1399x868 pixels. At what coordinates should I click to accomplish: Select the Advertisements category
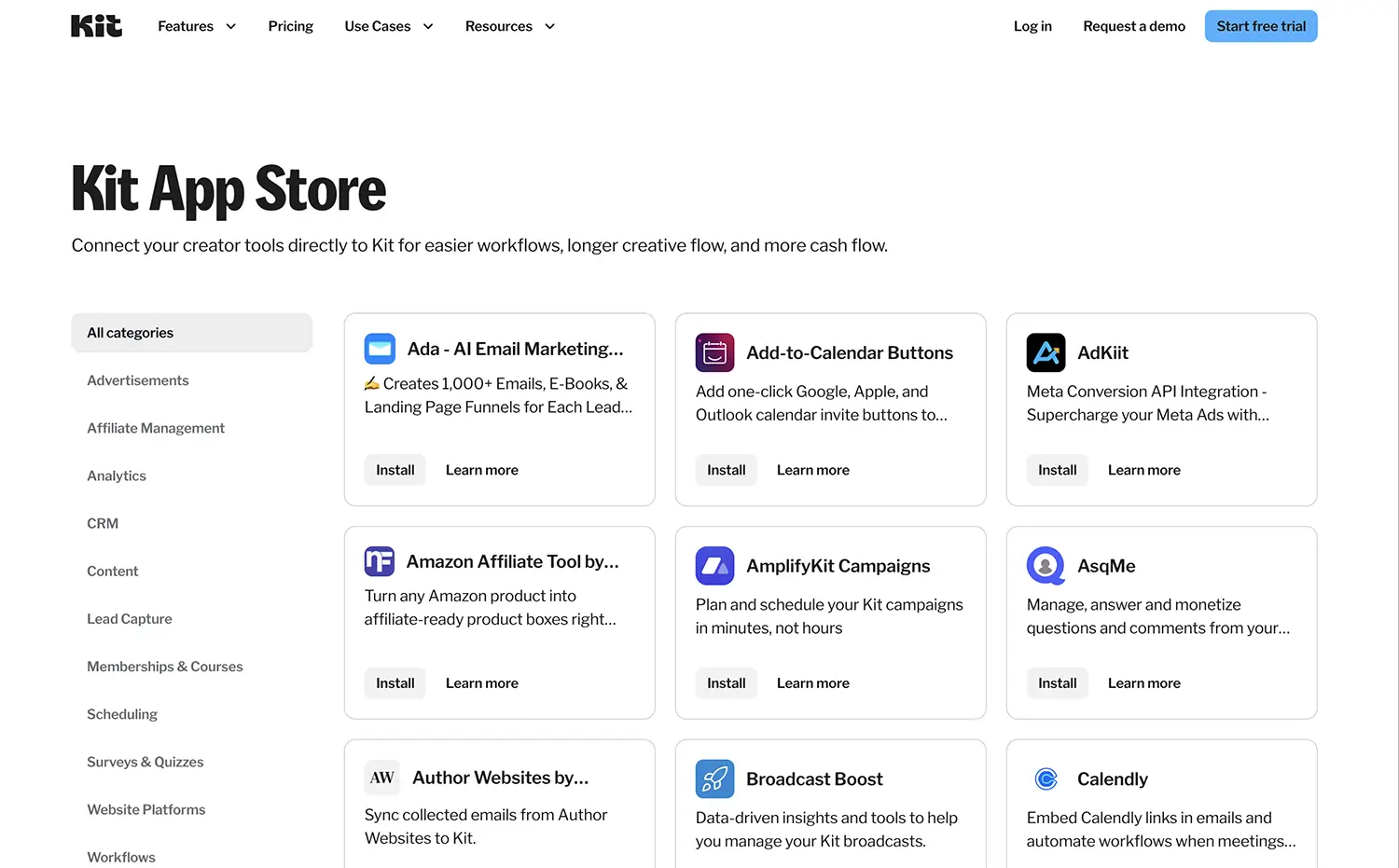(138, 380)
